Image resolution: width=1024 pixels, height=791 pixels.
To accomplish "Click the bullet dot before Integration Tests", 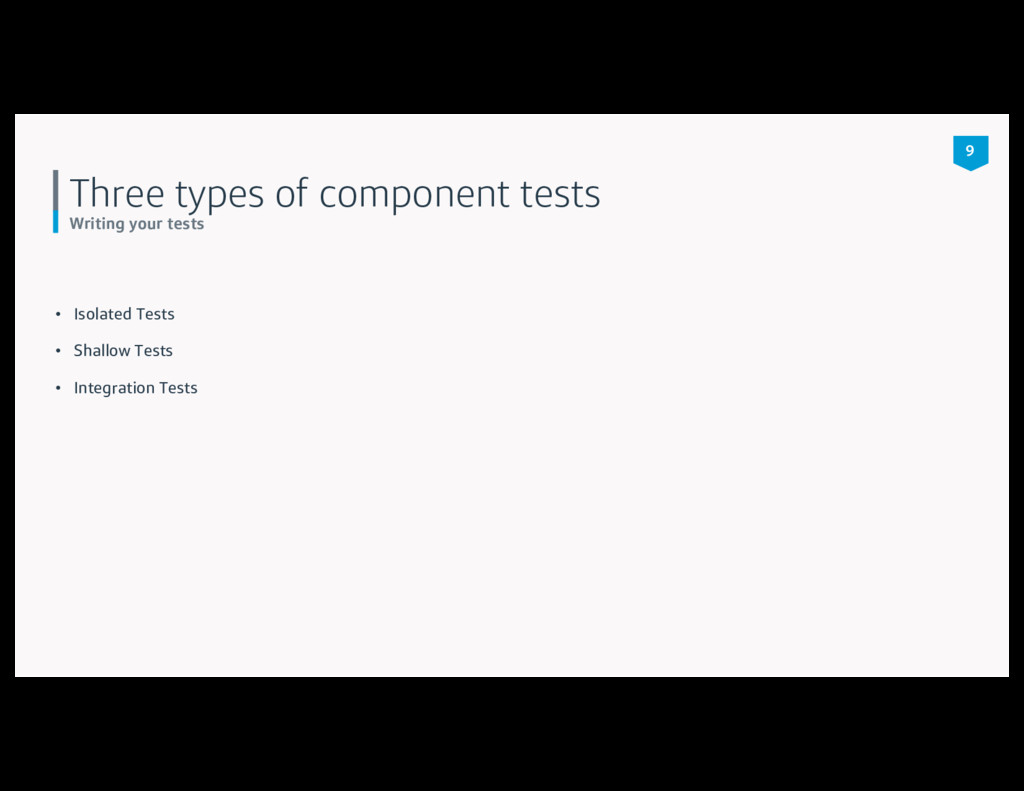I will 58,388.
